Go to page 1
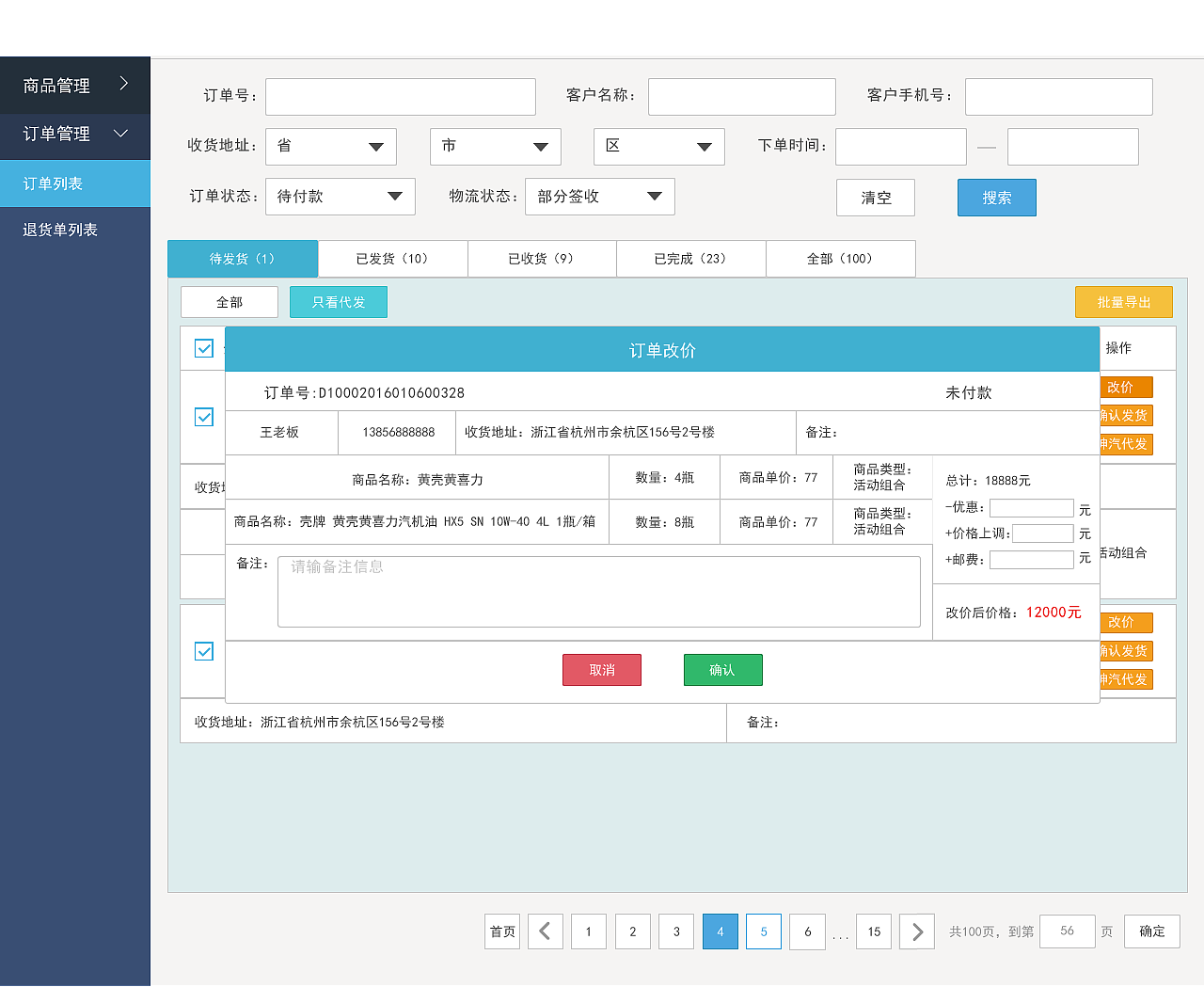This screenshot has width=1204, height=987. tap(589, 931)
